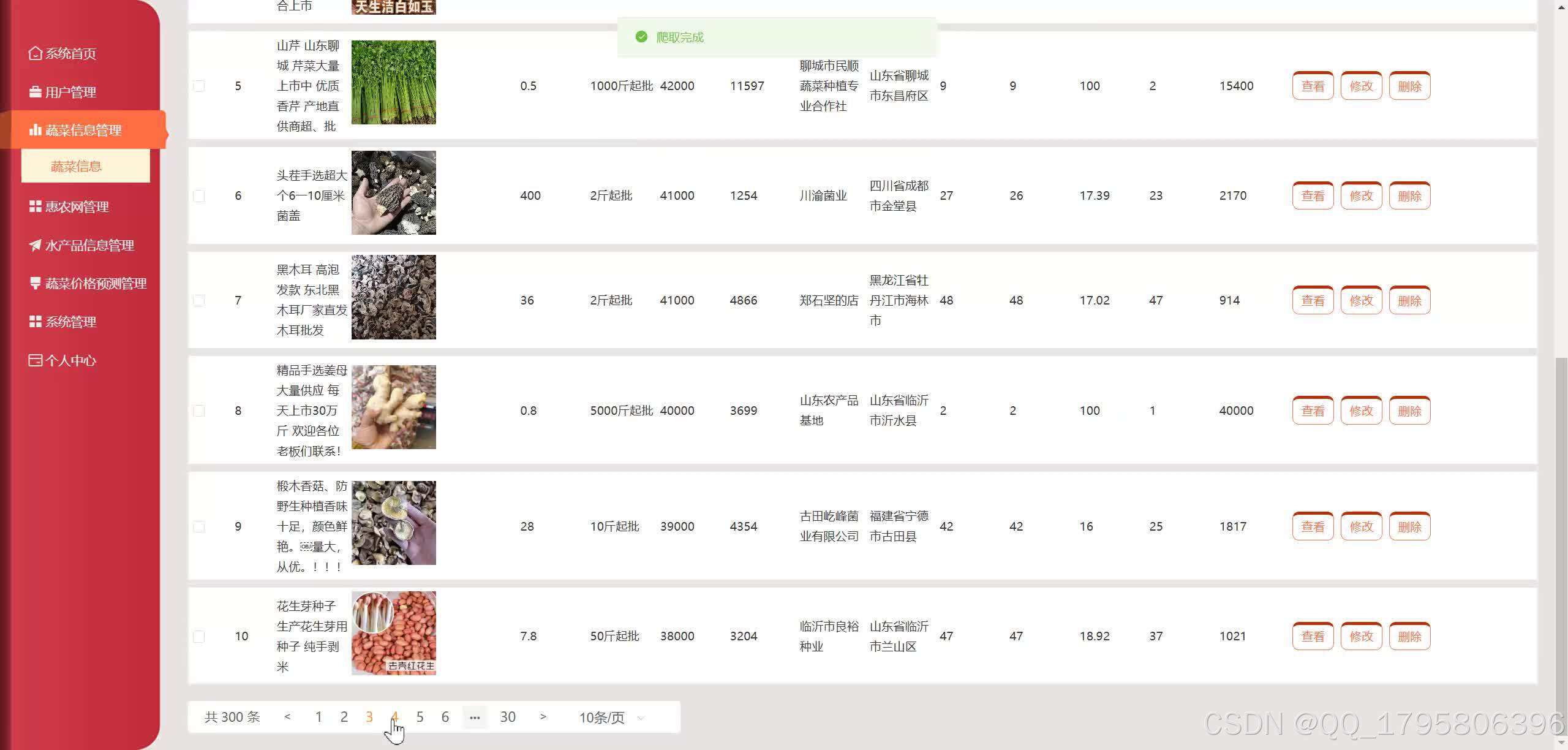Image resolution: width=1568 pixels, height=750 pixels.
Task: View row 7 郑石坚的店 details (查看)
Action: pos(1313,300)
